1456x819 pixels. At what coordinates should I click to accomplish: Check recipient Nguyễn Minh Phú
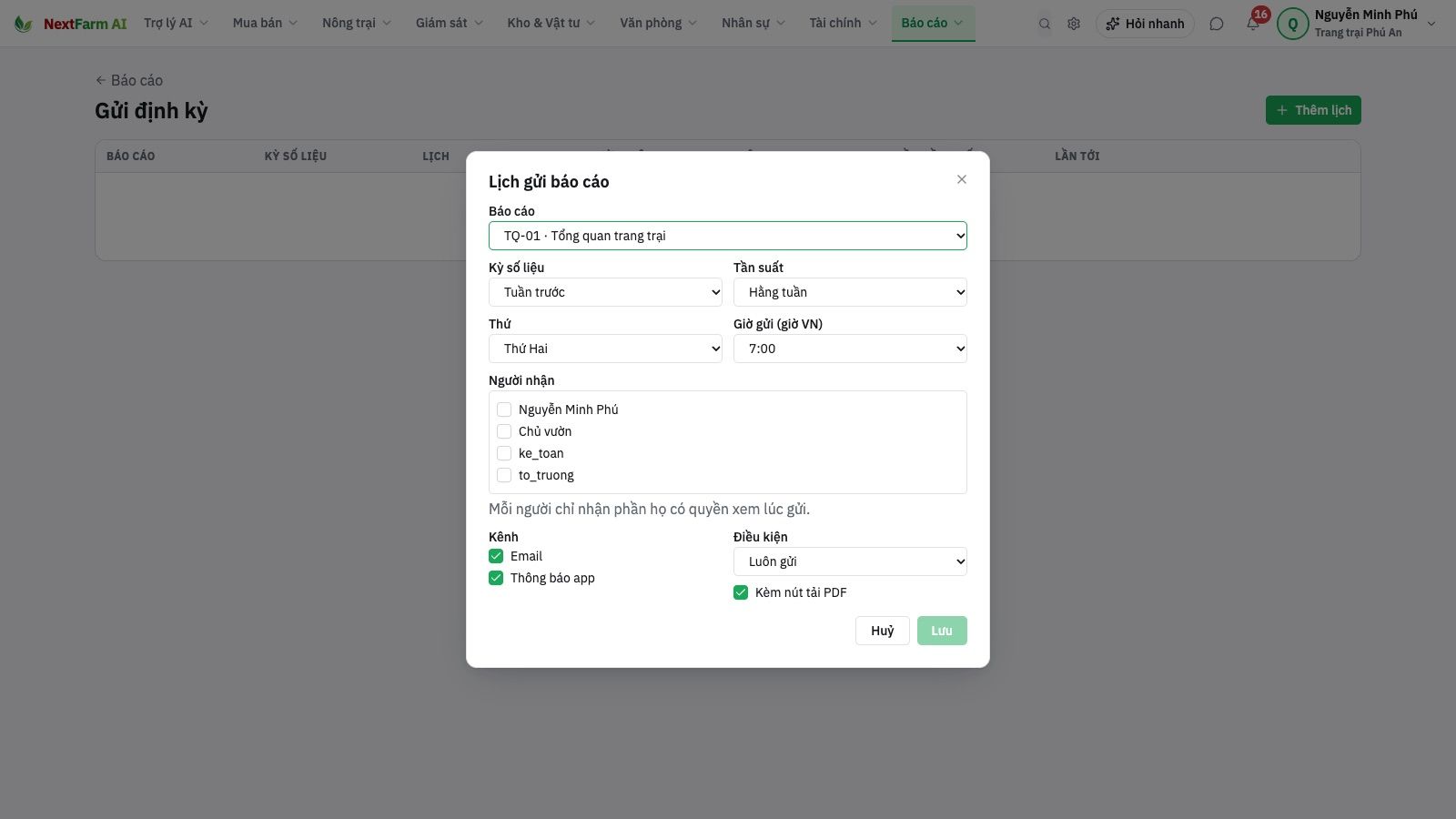(x=504, y=409)
